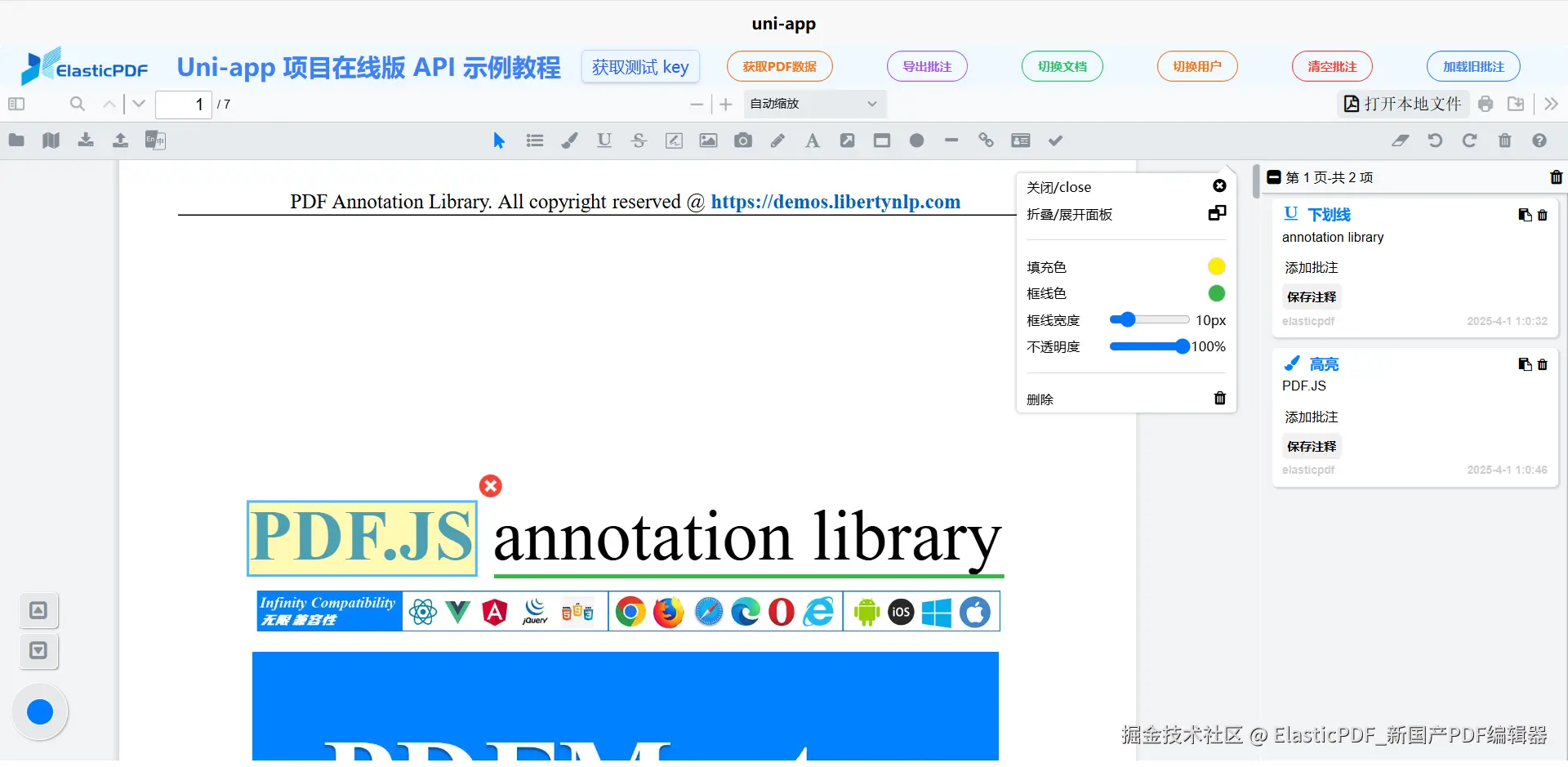The image size is (1568, 767).
Task: Redo the annotation action
Action: [x=1469, y=140]
